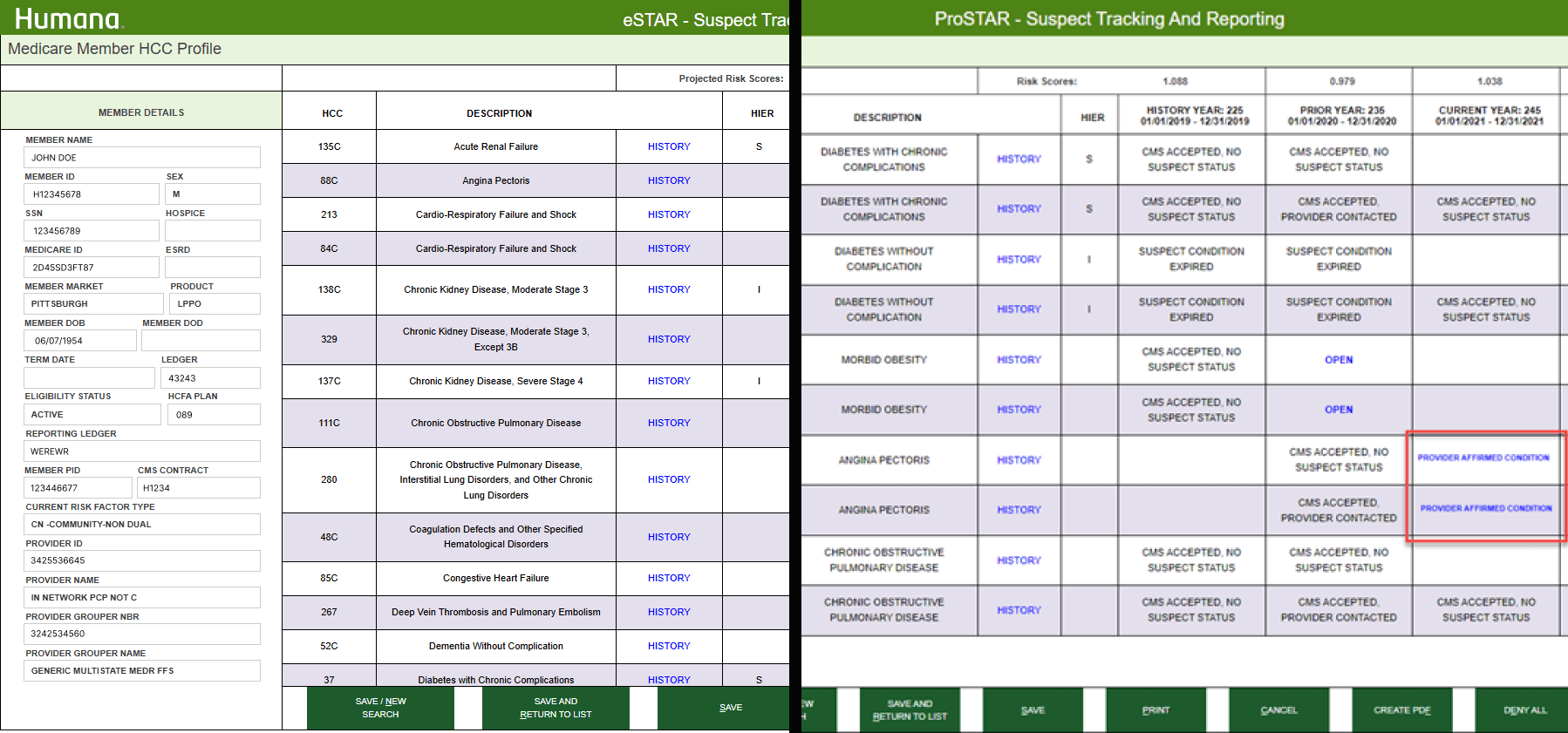This screenshot has width=1568, height=733.
Task: Click the Medicare ID field 2D45SD3FT87
Action: (92, 268)
